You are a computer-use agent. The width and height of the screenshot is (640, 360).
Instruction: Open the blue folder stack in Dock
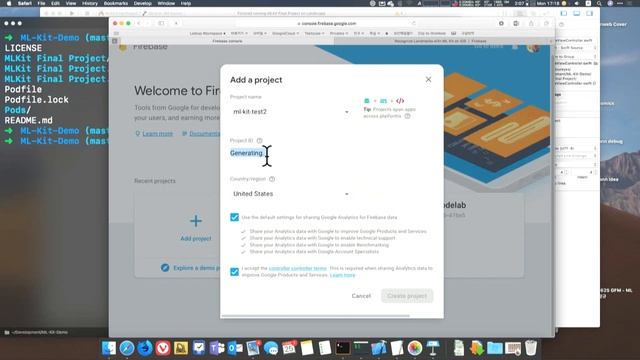[495, 348]
